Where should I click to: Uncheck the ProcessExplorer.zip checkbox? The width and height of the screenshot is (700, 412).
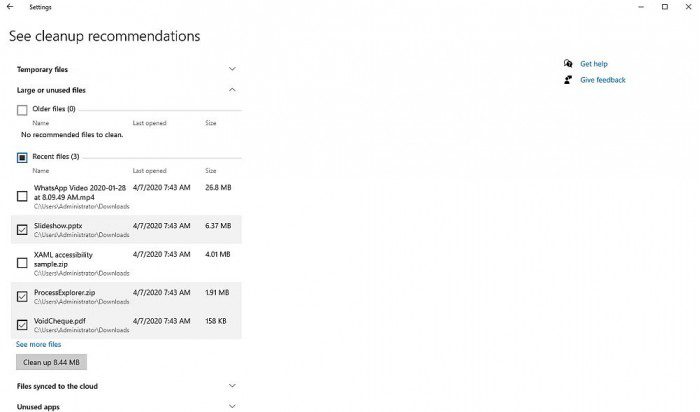(x=22, y=296)
